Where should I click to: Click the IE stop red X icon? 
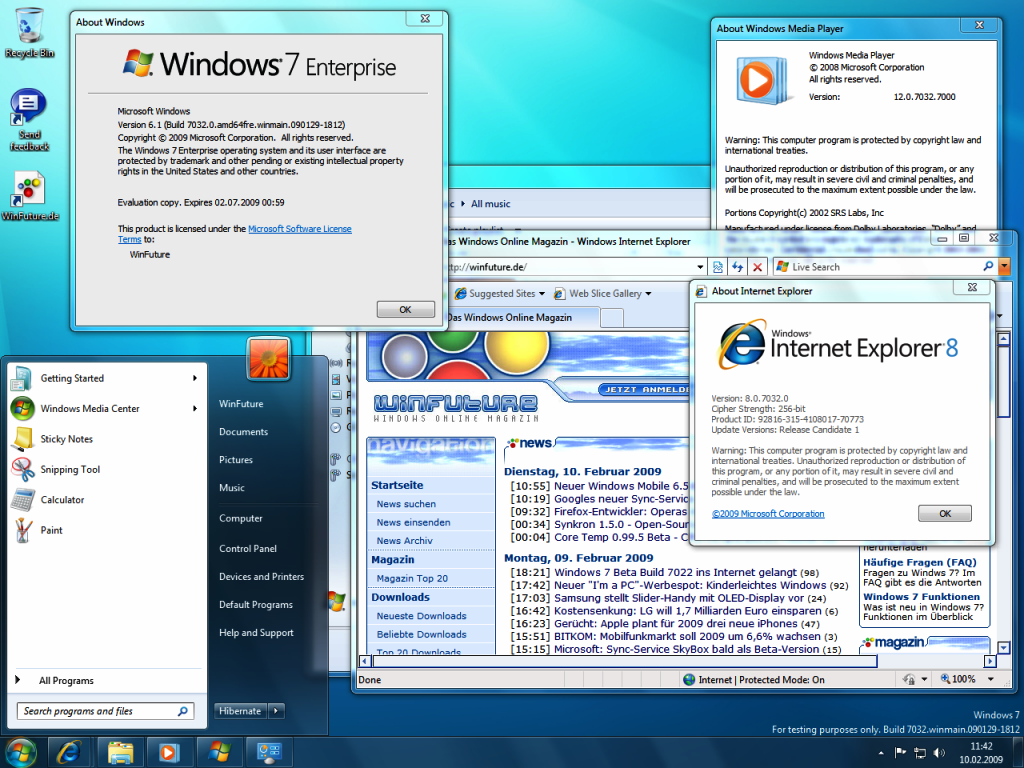point(757,266)
